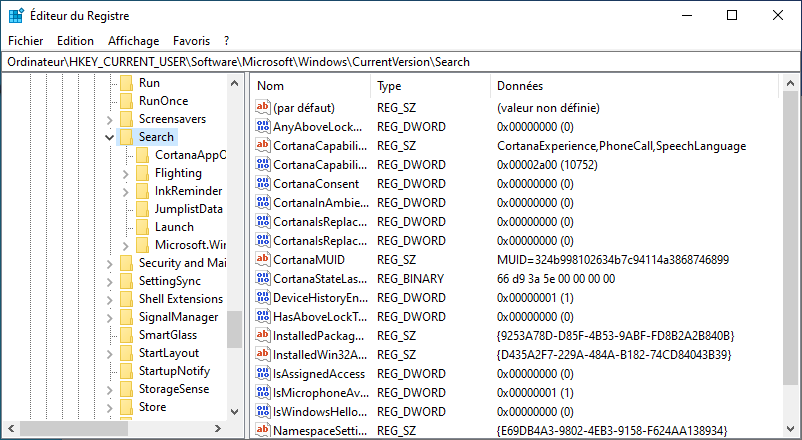Select the CortanaInAmbie value name

(x=321, y=203)
